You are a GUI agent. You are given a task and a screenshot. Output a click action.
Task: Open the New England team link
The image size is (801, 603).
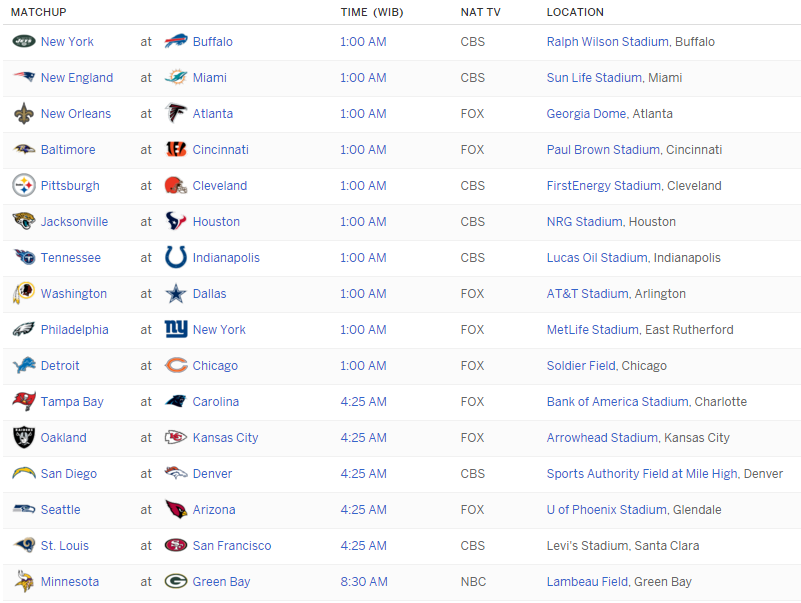[77, 78]
